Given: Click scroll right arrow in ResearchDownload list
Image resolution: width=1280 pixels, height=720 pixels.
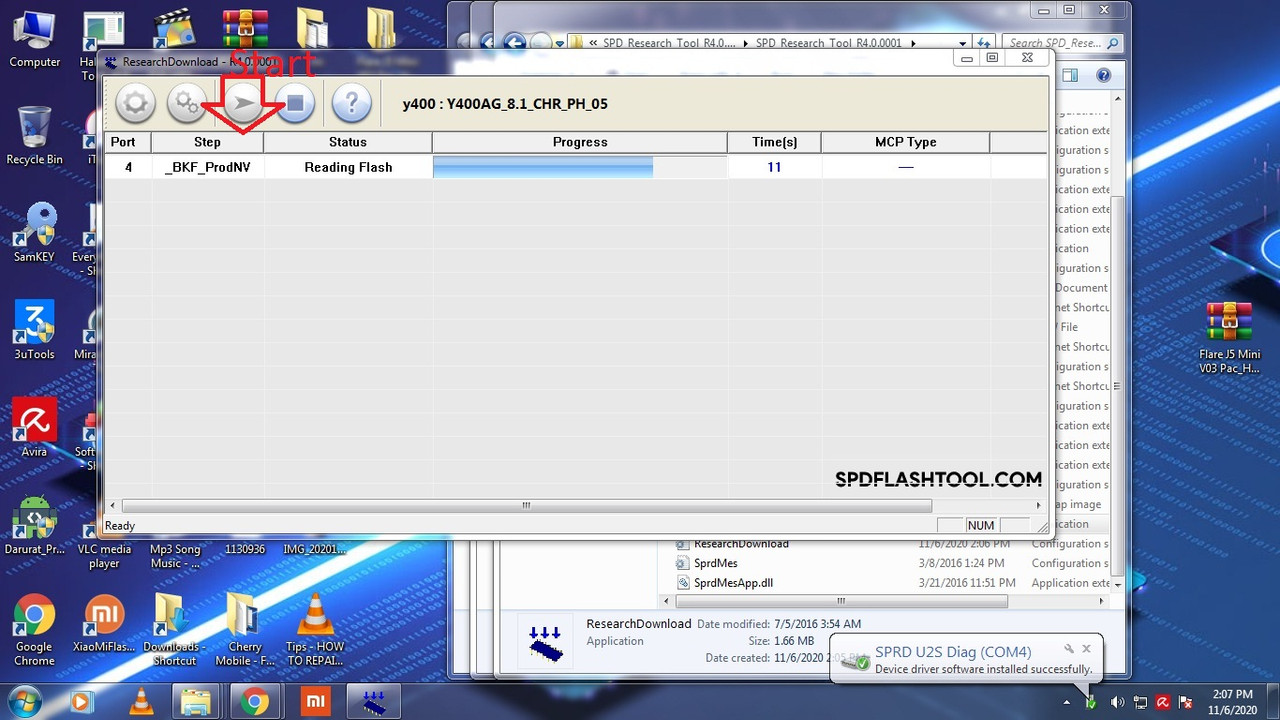Looking at the screenshot, I should click(x=1039, y=506).
